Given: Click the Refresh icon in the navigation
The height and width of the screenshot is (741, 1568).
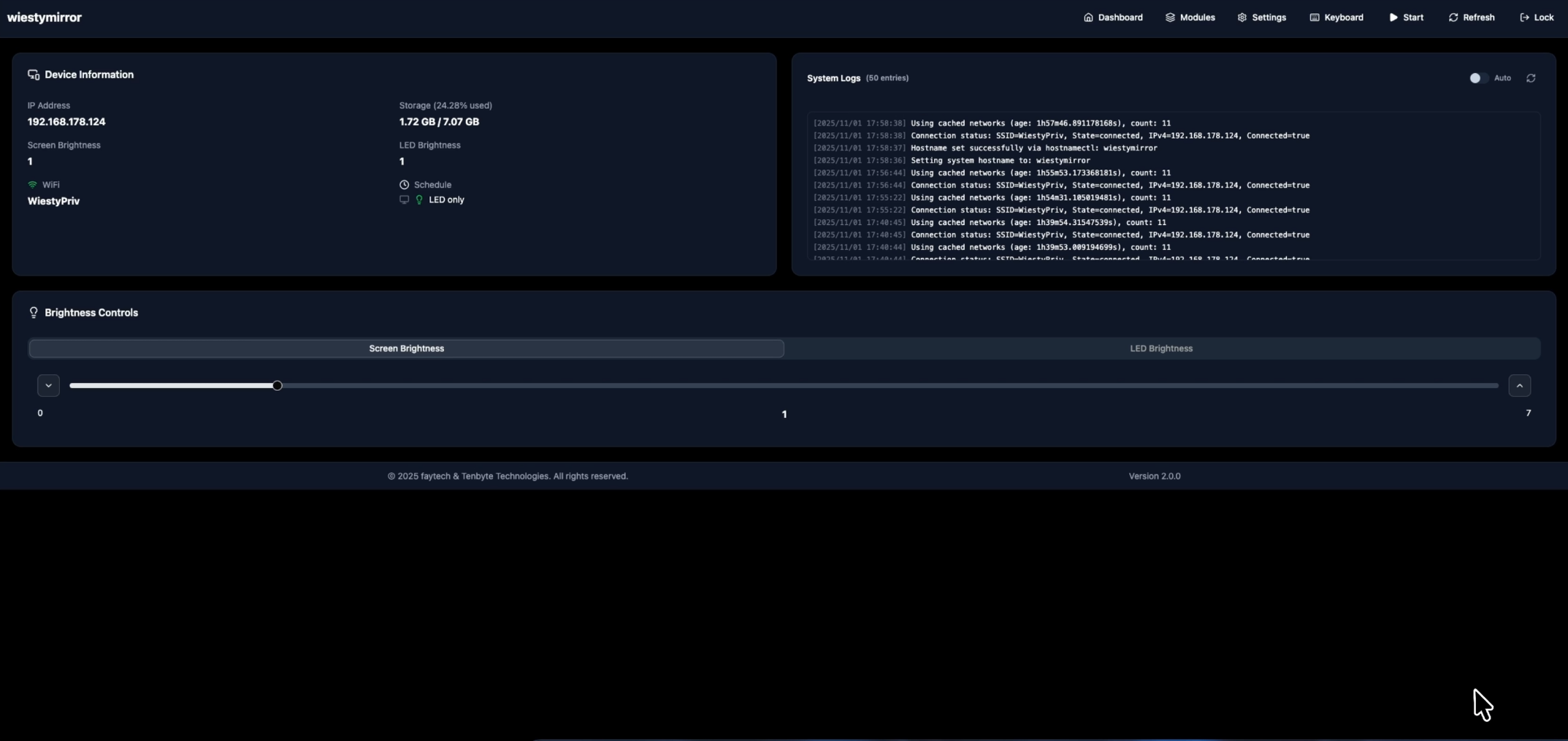Looking at the screenshot, I should click(1471, 17).
